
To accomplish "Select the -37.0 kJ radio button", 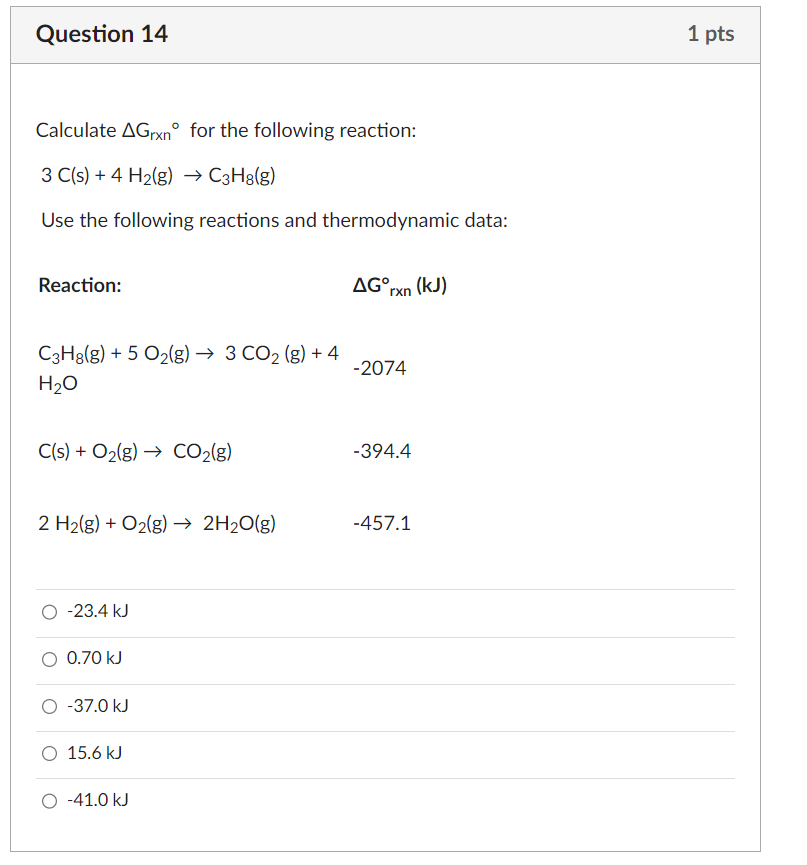I will tap(49, 706).
